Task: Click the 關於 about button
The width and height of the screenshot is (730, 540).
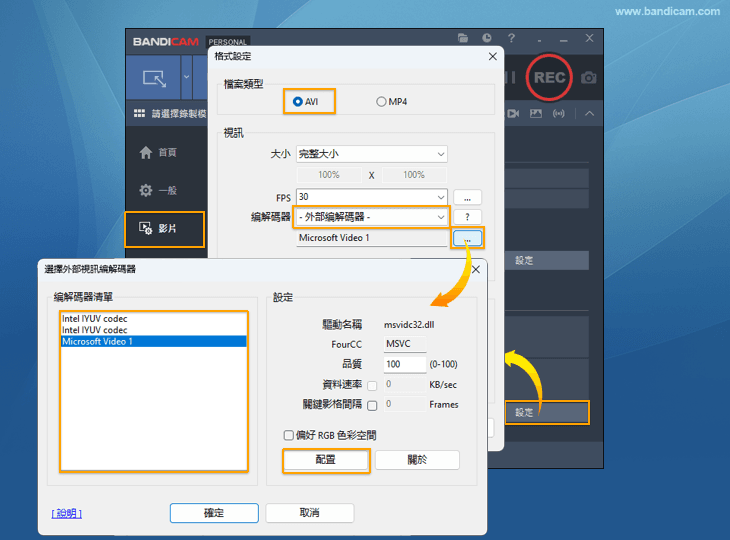Action: coord(417,460)
